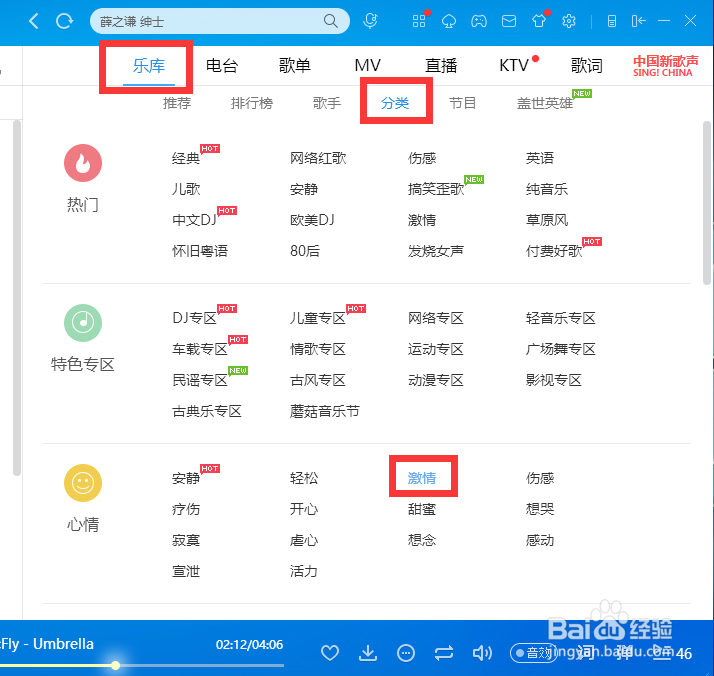
Task: Open the 纯音乐 category
Action: pyautogui.click(x=546, y=189)
